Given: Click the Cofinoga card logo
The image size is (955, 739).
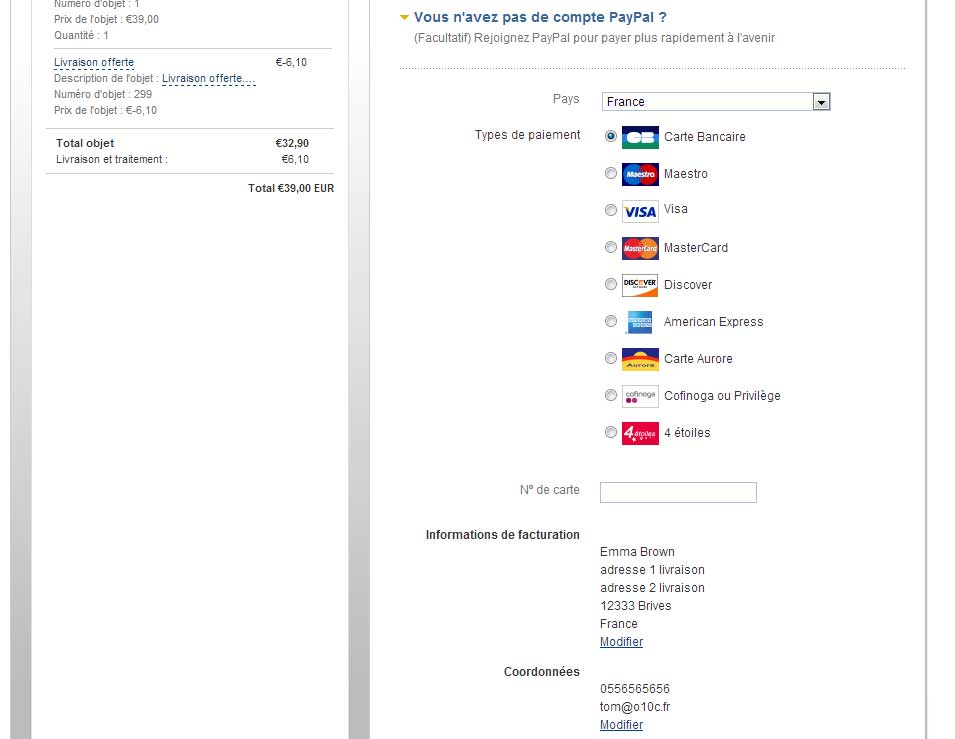Looking at the screenshot, I should click(x=640, y=396).
